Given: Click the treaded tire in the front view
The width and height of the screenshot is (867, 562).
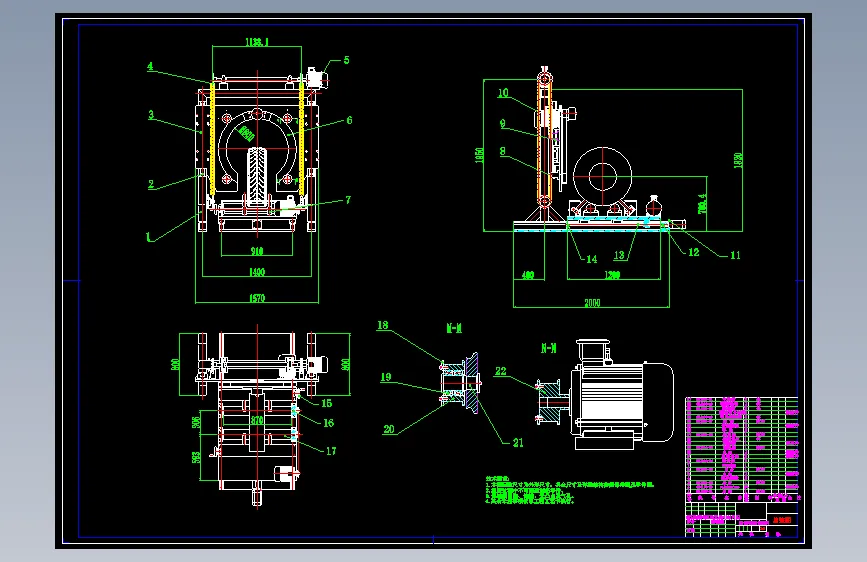Looking at the screenshot, I should pyautogui.click(x=257, y=176).
